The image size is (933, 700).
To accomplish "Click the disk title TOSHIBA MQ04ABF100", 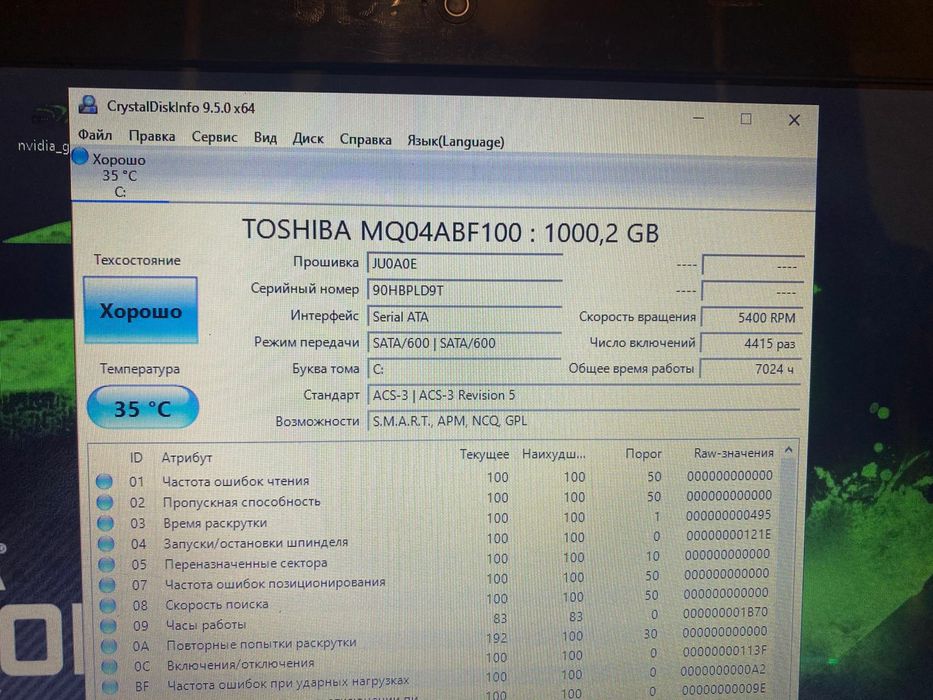I will [381, 231].
